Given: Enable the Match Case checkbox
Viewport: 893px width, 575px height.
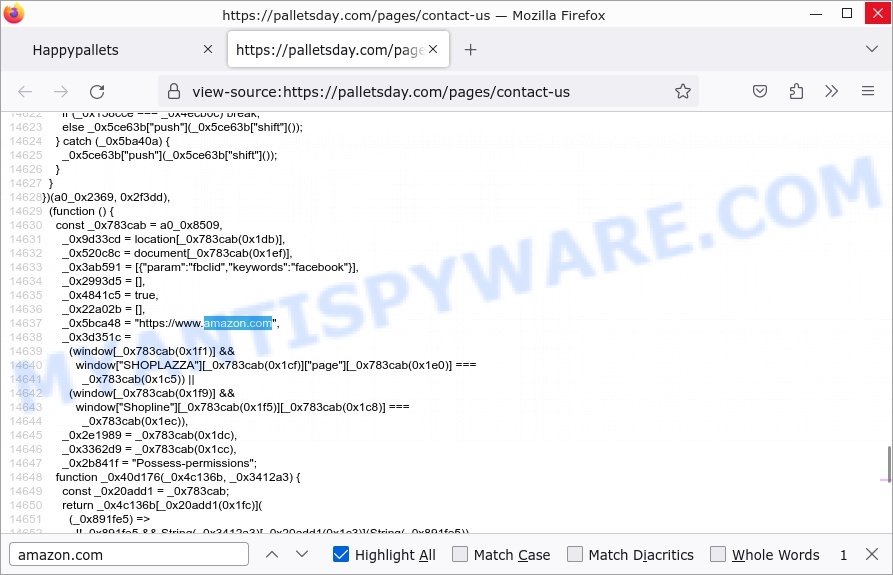Looking at the screenshot, I should coord(460,554).
